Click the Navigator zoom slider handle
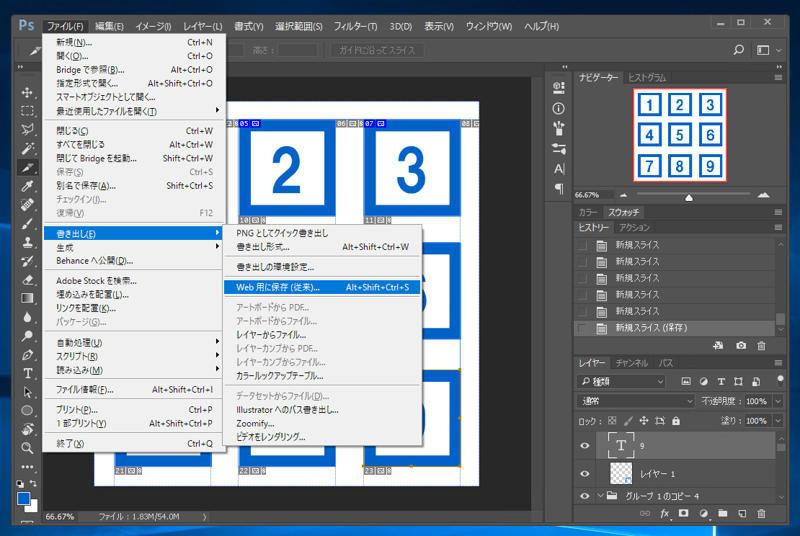This screenshot has width=800, height=536. (689, 197)
